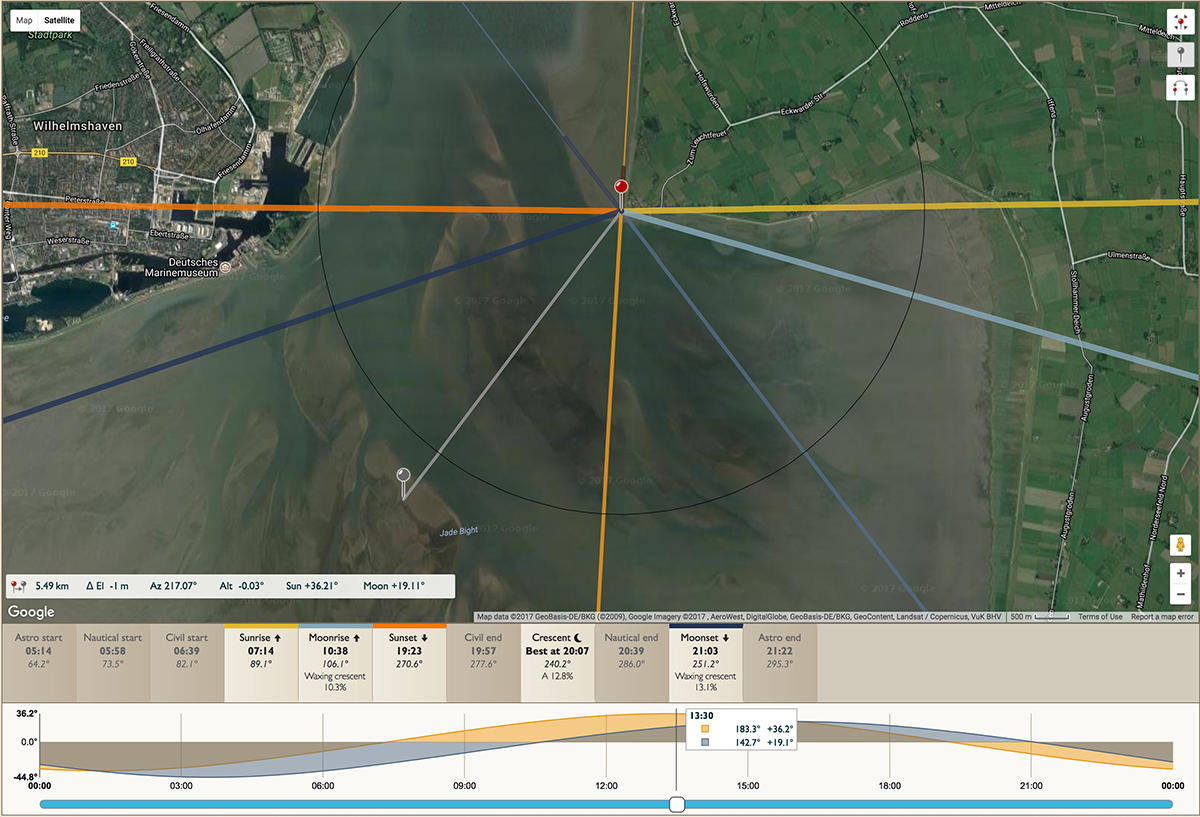Viewport: 1200px width, 817px height.
Task: Zoom out of the map
Action: (1180, 595)
